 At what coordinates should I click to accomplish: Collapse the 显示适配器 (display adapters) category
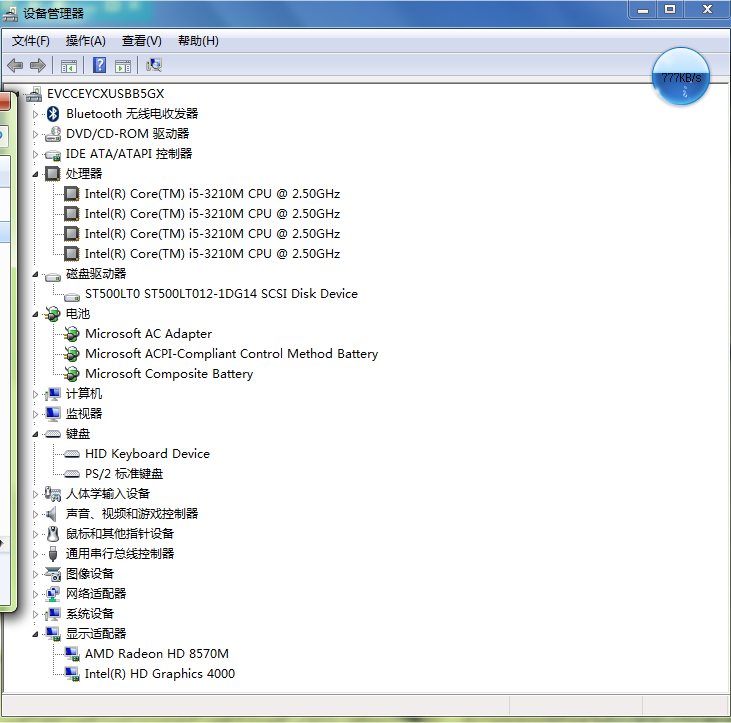coord(36,634)
